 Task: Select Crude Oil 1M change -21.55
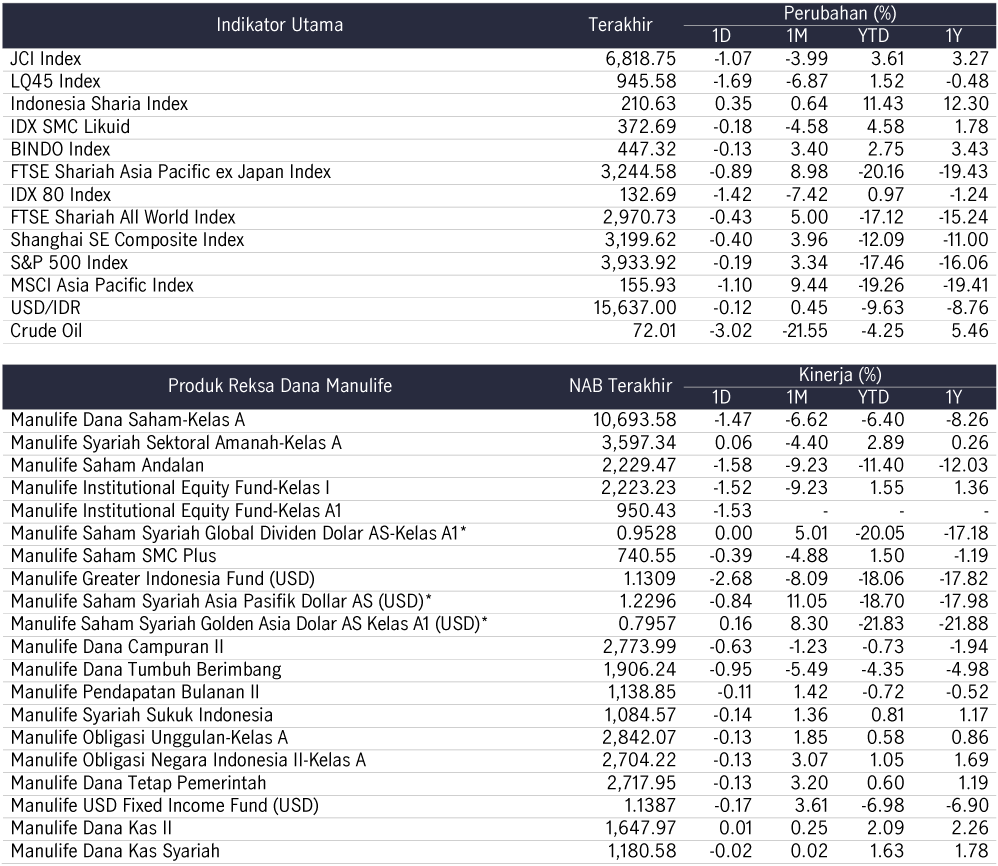click(805, 331)
